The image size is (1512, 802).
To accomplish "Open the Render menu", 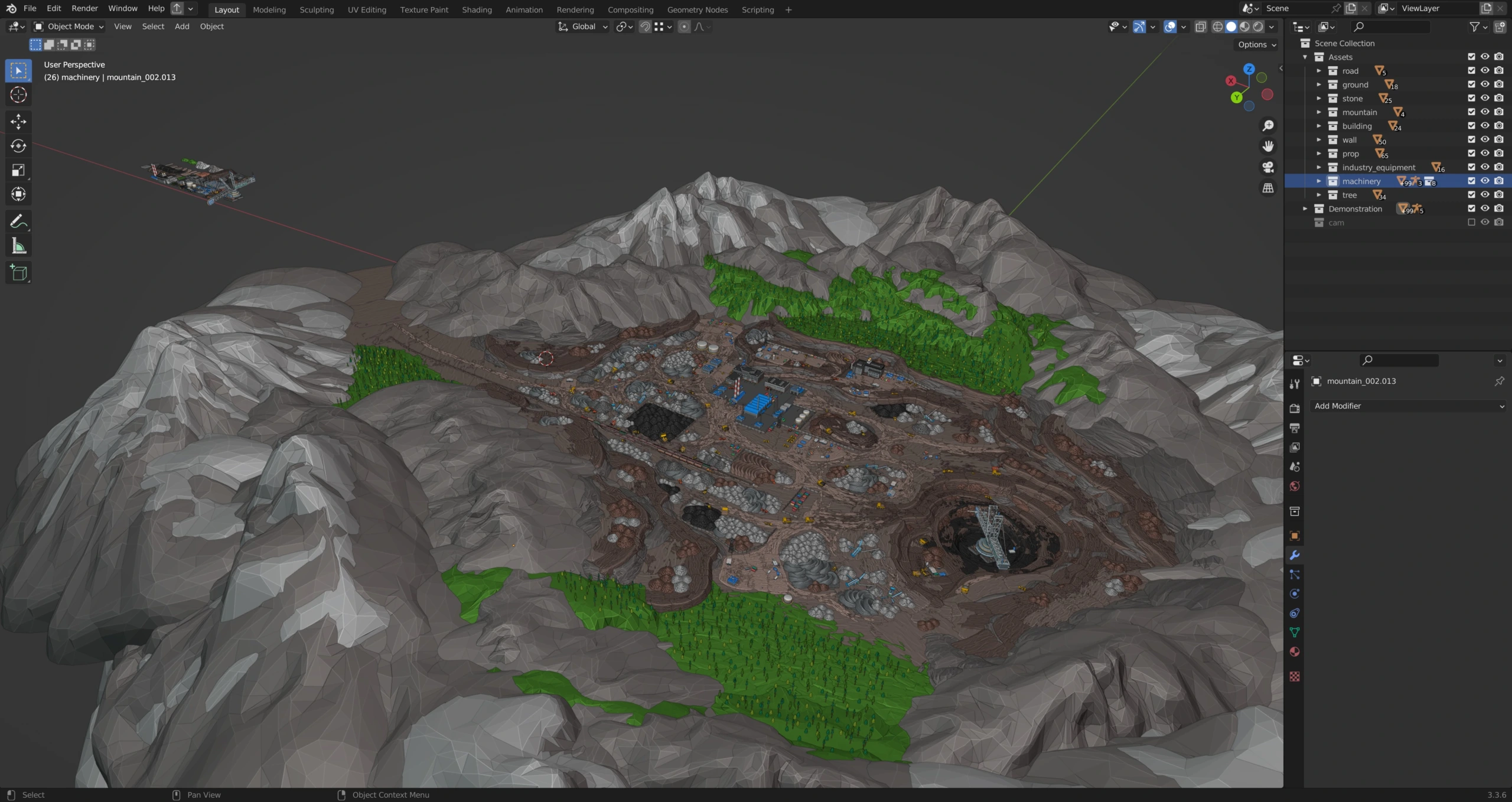I will coord(84,8).
